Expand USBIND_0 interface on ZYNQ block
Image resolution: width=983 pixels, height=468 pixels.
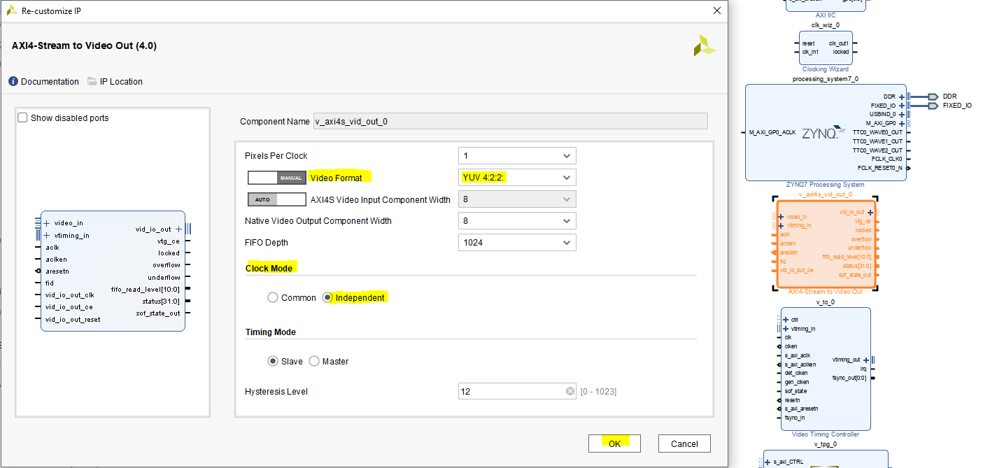point(902,115)
